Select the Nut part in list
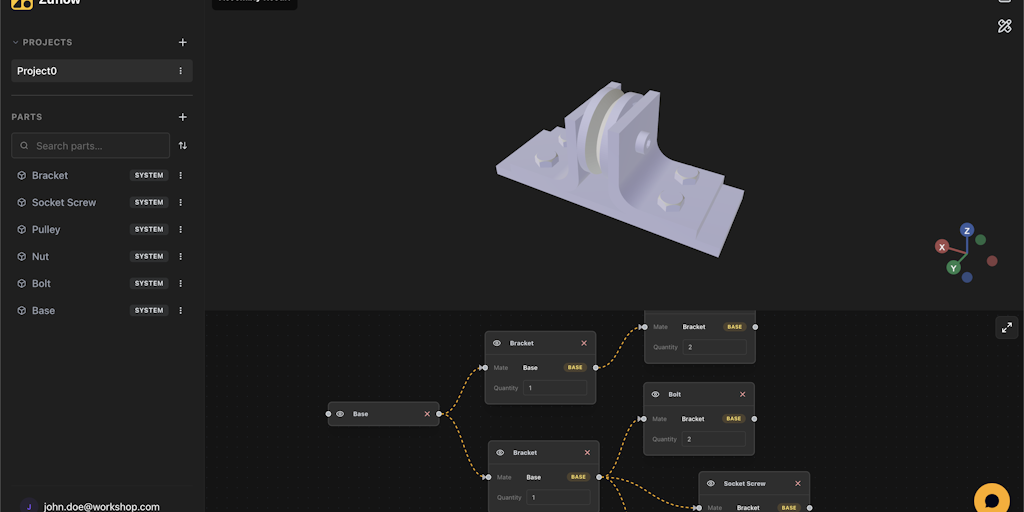The image size is (1024, 512). click(40, 257)
